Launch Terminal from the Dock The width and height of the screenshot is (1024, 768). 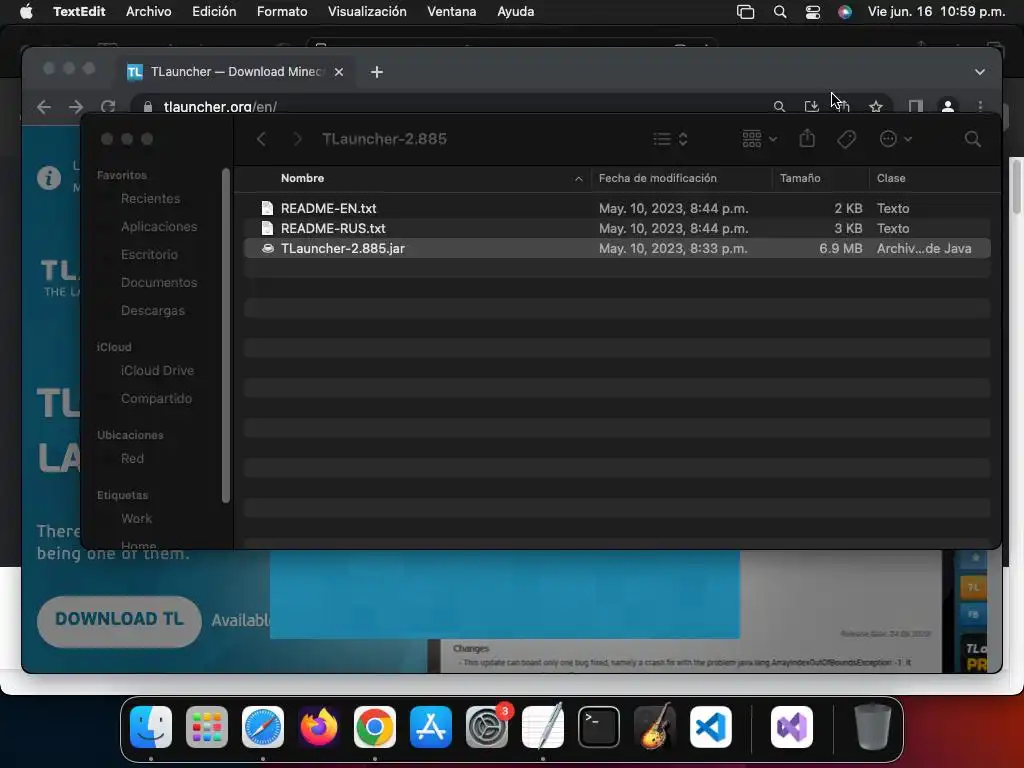pos(599,727)
